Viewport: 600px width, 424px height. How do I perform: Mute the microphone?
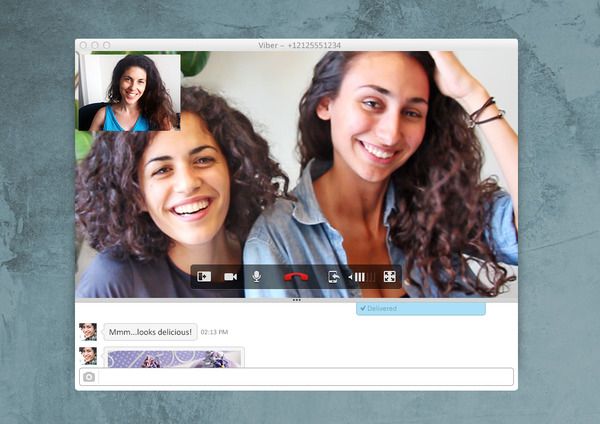(257, 277)
